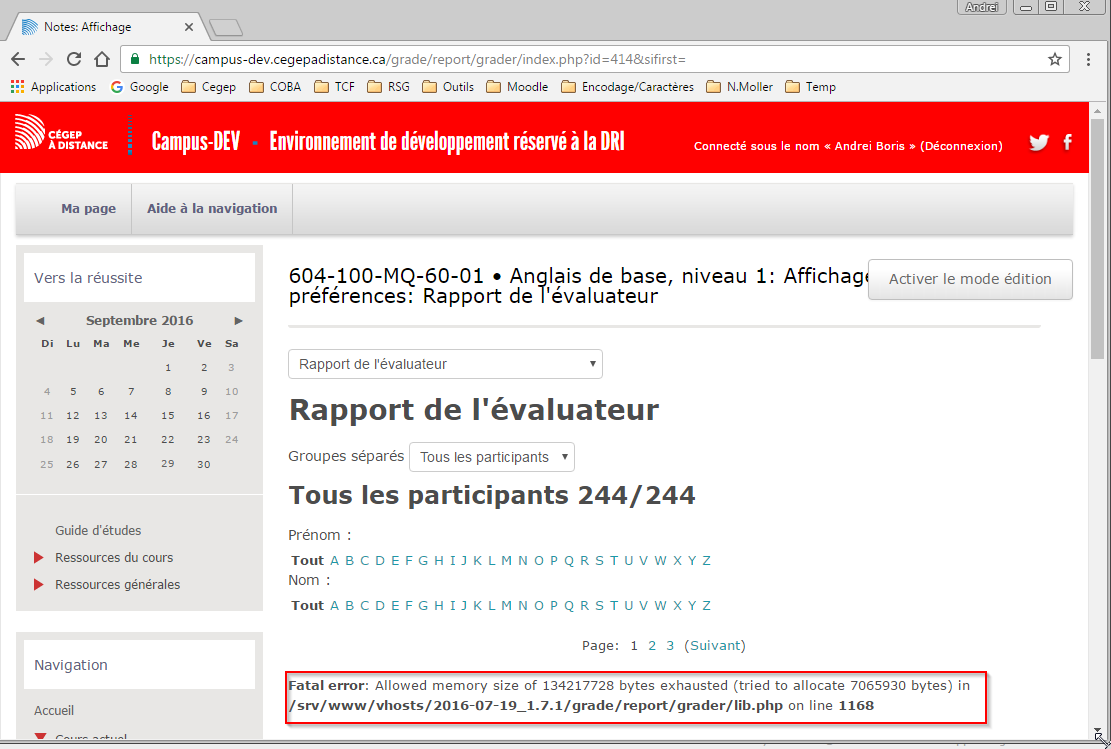
Task: Go back with browser back arrow
Action: (18, 59)
